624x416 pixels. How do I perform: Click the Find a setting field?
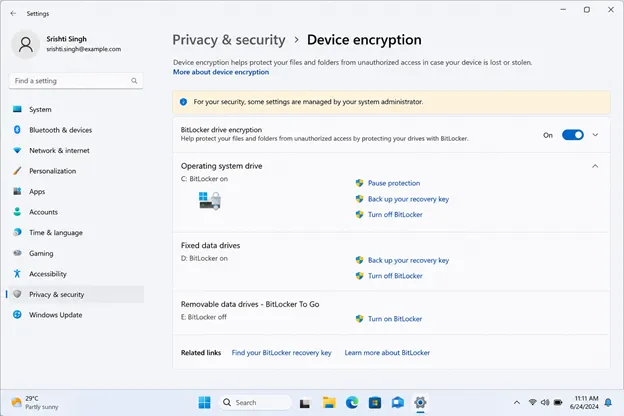click(76, 81)
